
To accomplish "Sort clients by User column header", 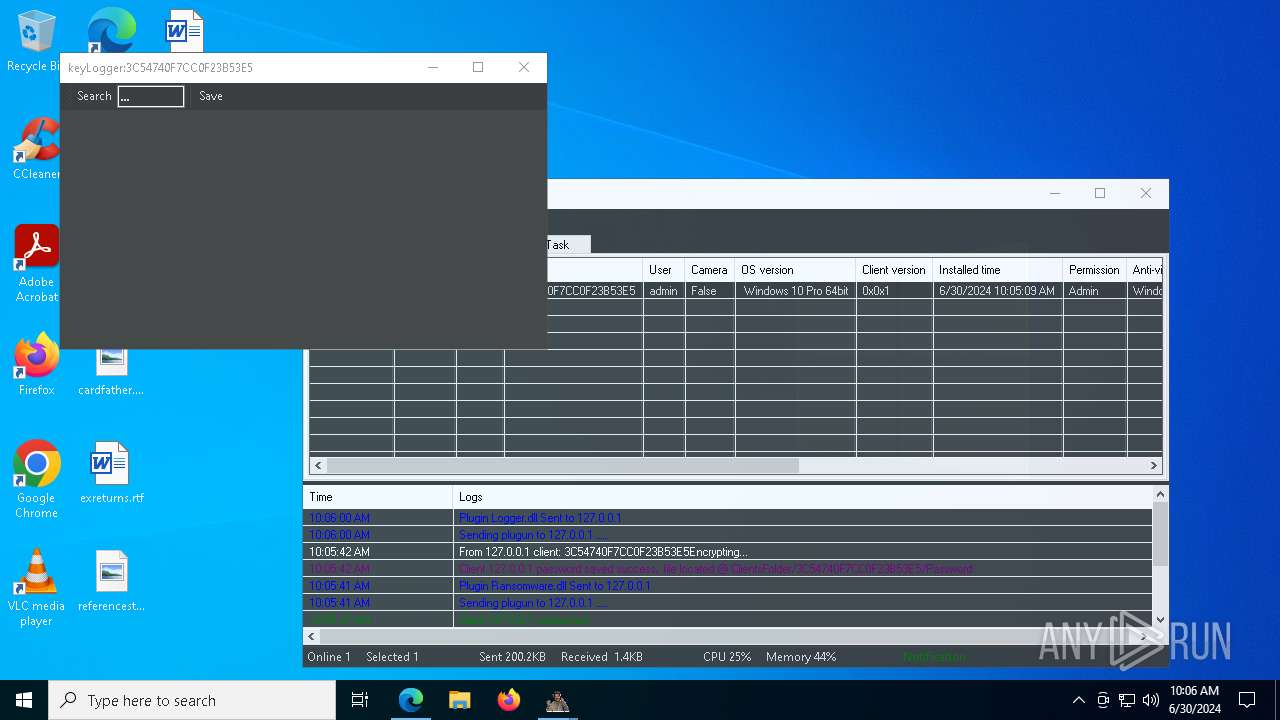I will pos(664,270).
